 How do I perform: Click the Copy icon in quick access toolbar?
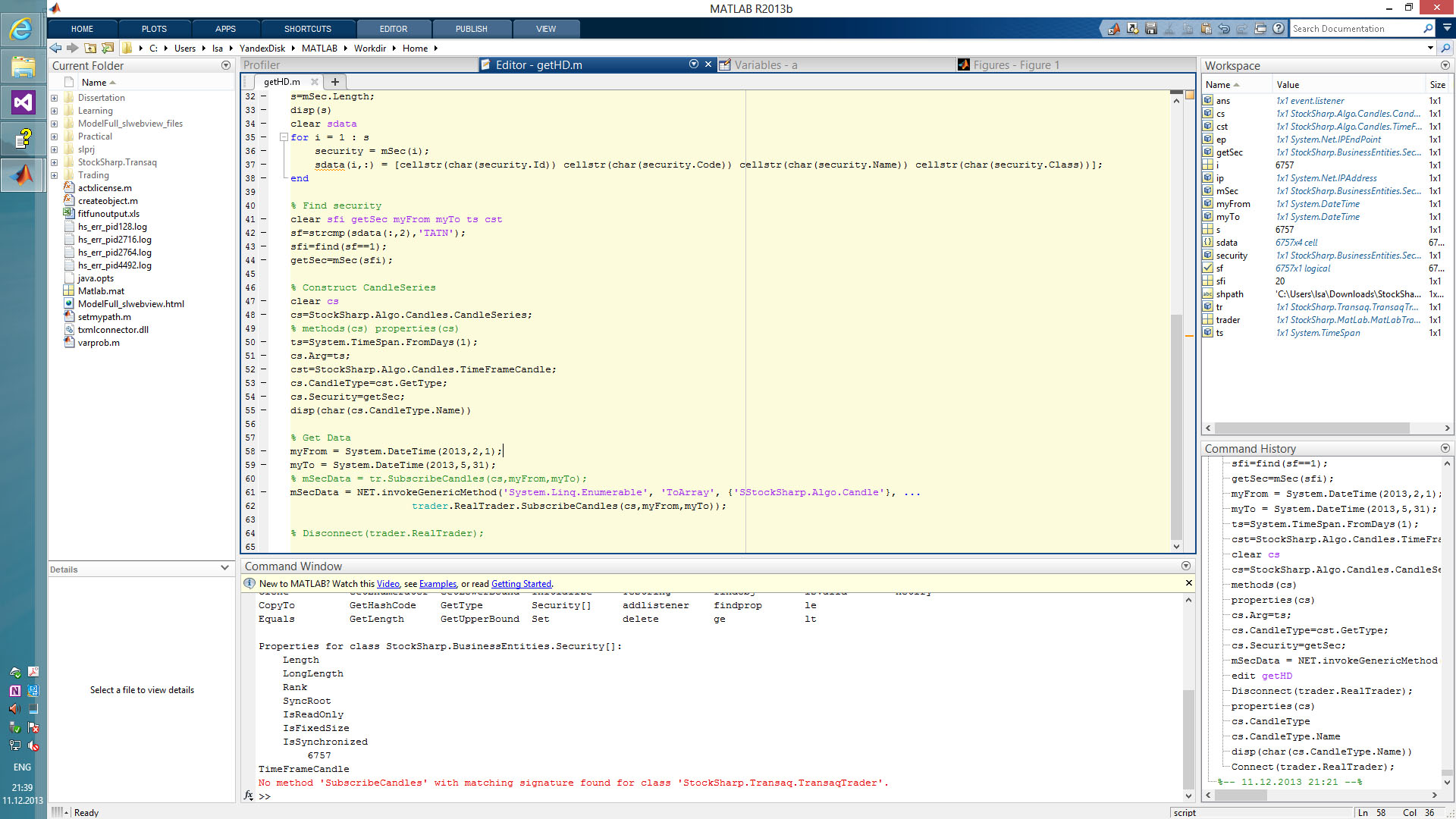[1188, 29]
